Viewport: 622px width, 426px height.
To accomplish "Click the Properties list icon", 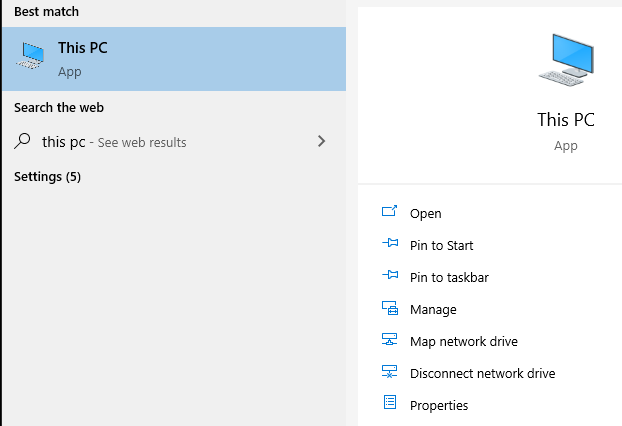I will pyautogui.click(x=390, y=402).
